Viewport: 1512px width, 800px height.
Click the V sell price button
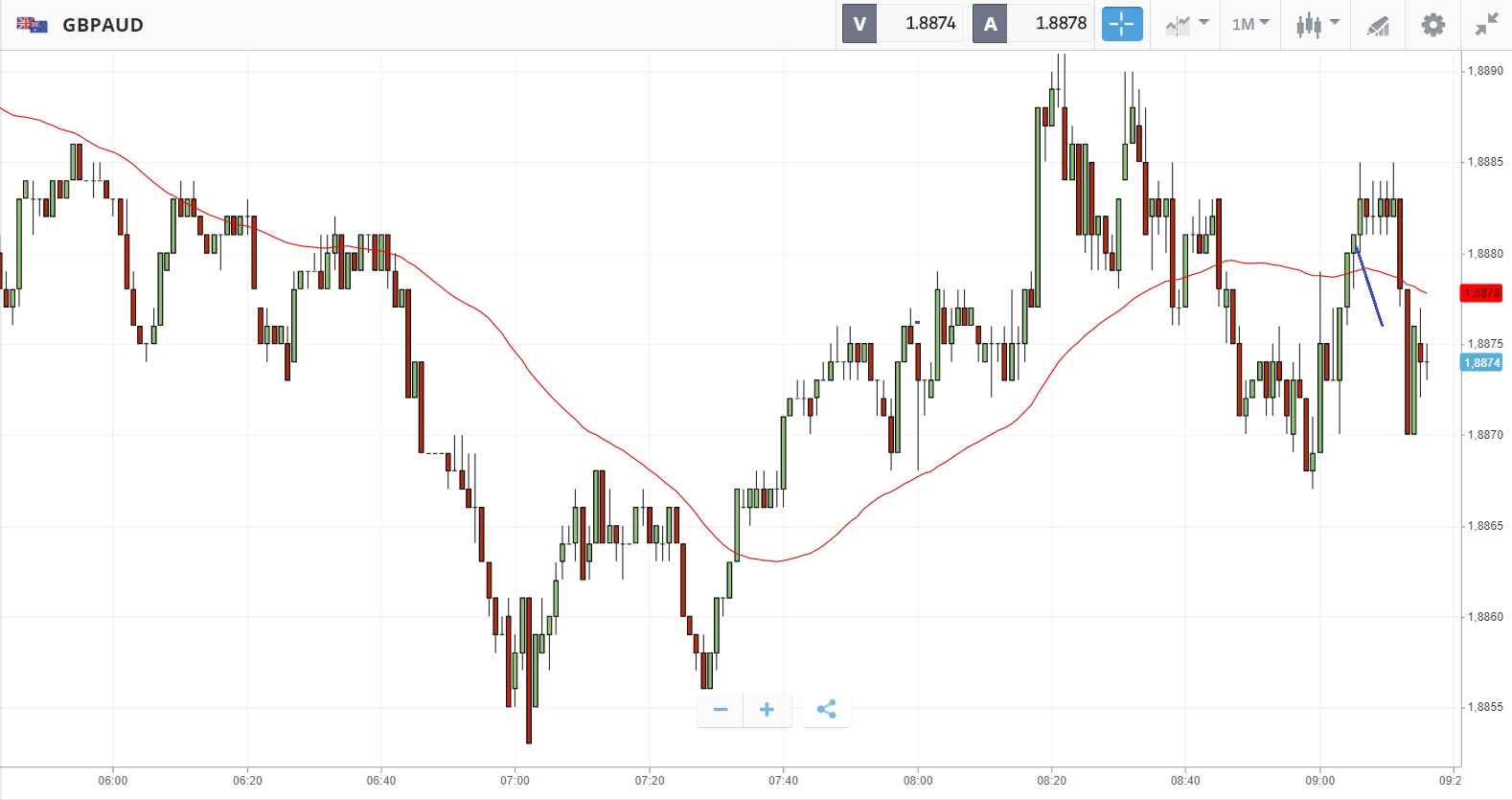[x=859, y=24]
